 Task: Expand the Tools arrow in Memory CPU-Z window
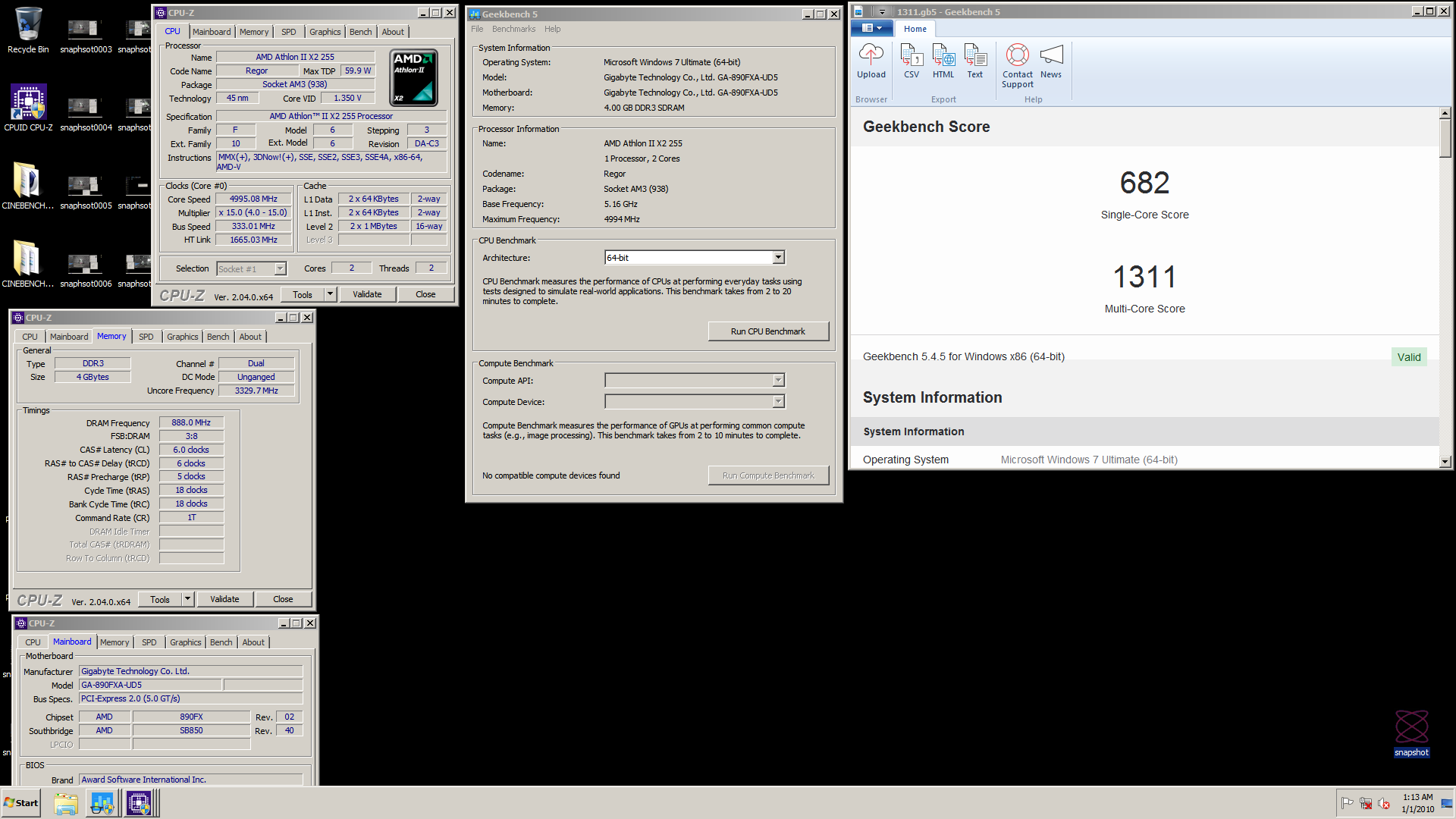pyautogui.click(x=187, y=599)
